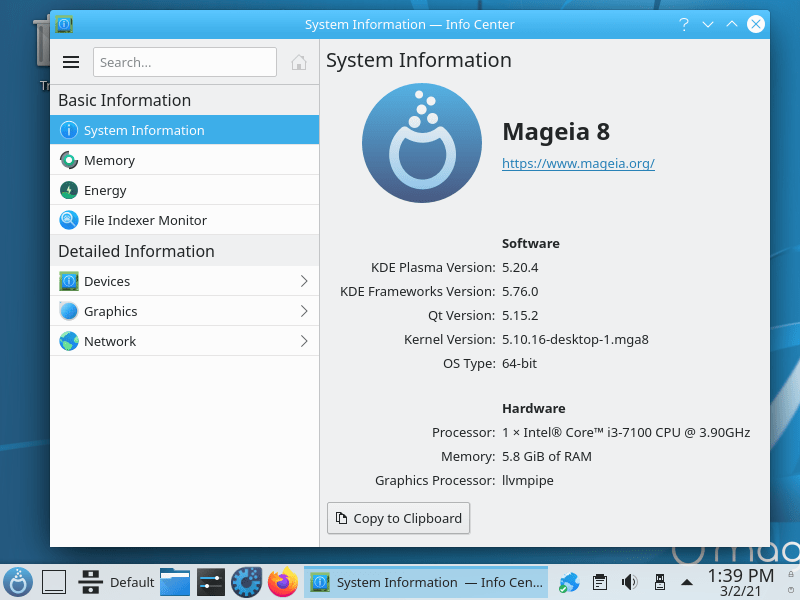This screenshot has height=600, width=800.
Task: Open System Settings sliders icon in taskbar
Action: [x=211, y=582]
